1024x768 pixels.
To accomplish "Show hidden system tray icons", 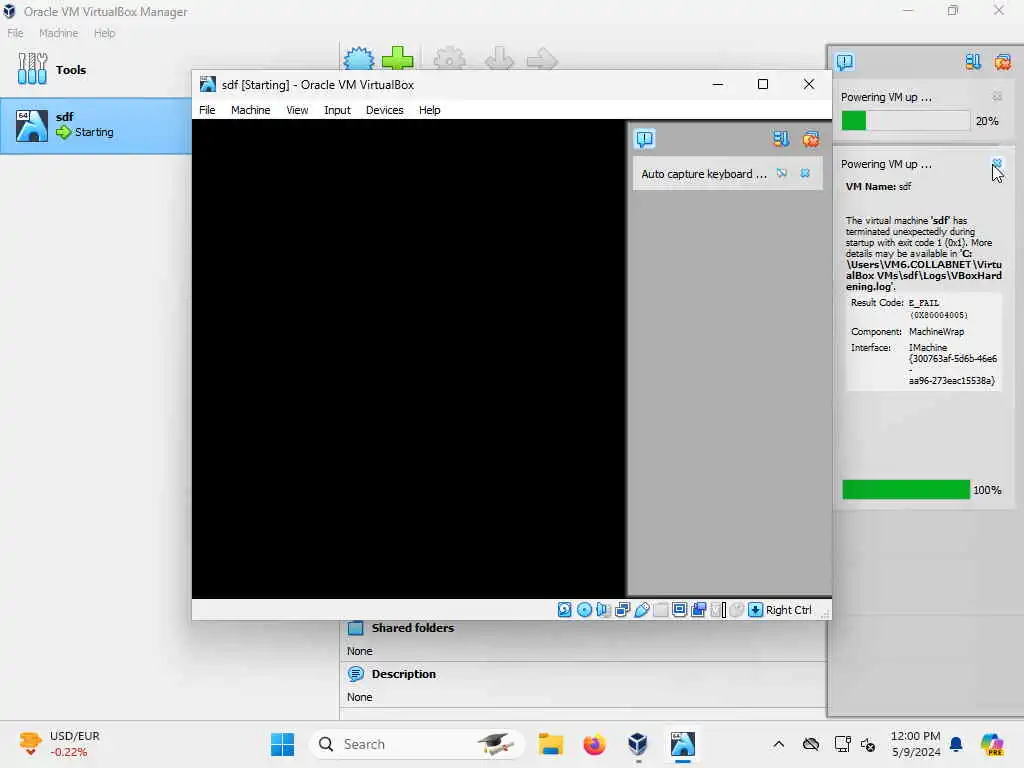I will pos(778,744).
